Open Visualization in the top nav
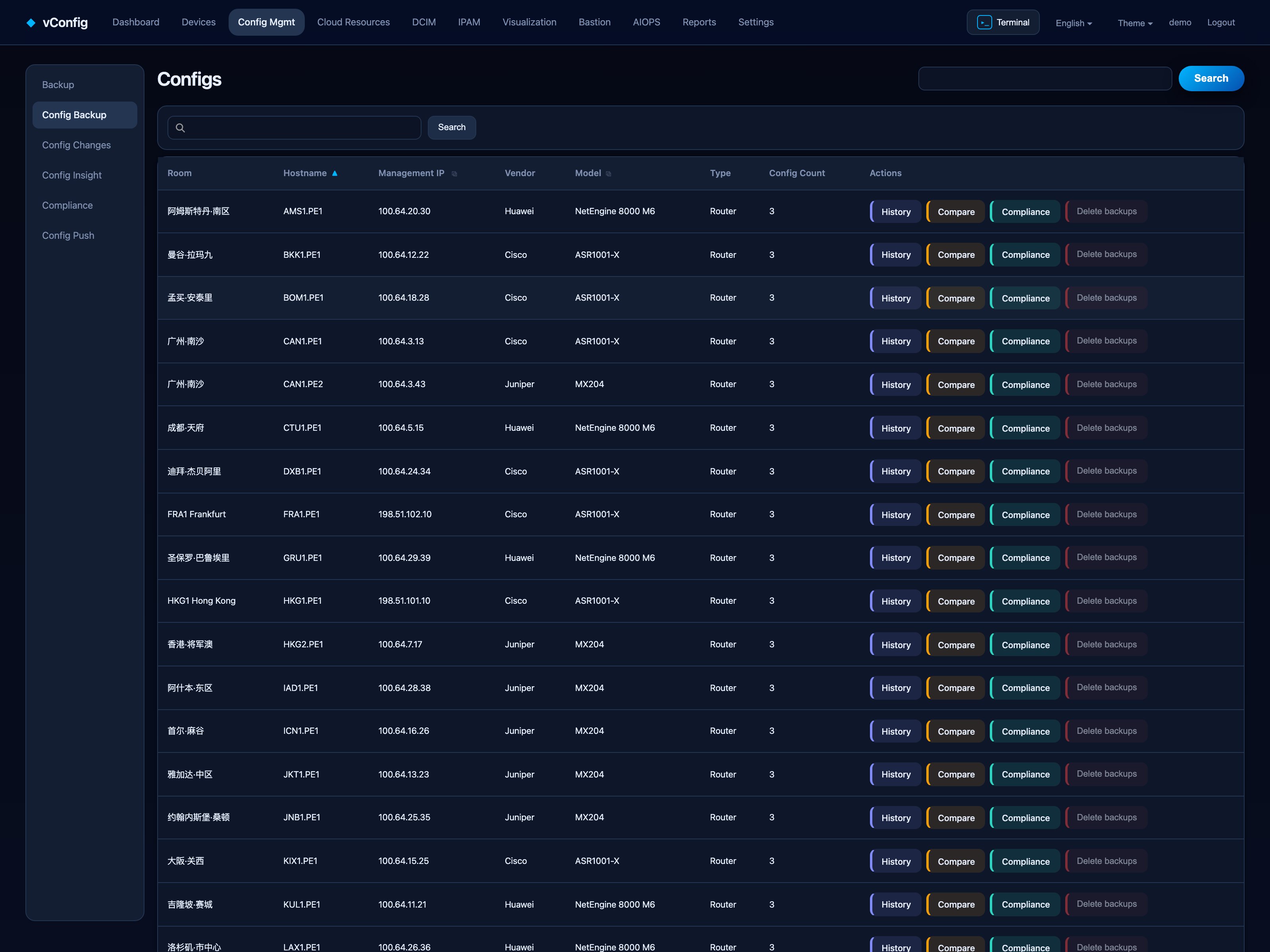The image size is (1270, 952). pos(529,22)
